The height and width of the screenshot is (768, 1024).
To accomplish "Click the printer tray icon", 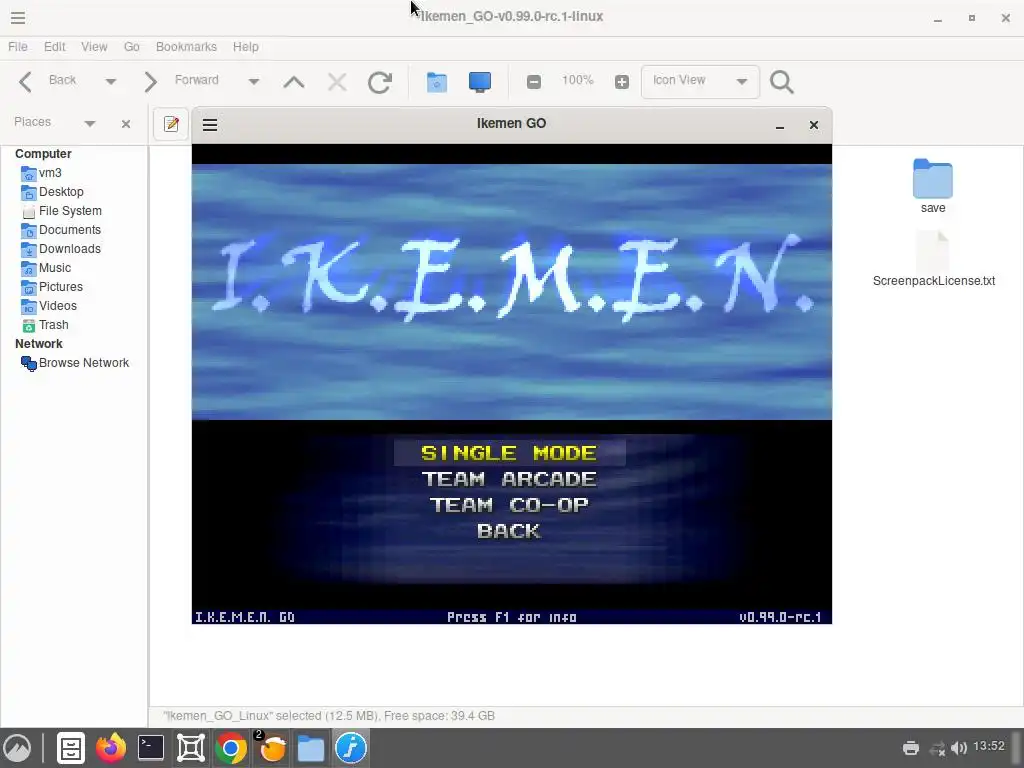I will pyautogui.click(x=910, y=748).
